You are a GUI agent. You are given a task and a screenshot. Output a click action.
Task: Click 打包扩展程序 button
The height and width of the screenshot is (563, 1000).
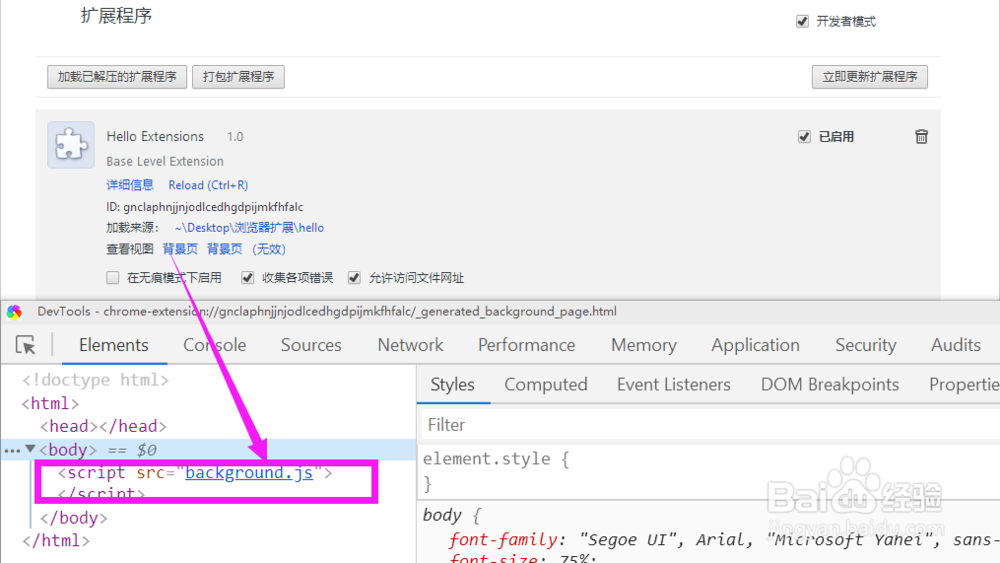click(238, 77)
